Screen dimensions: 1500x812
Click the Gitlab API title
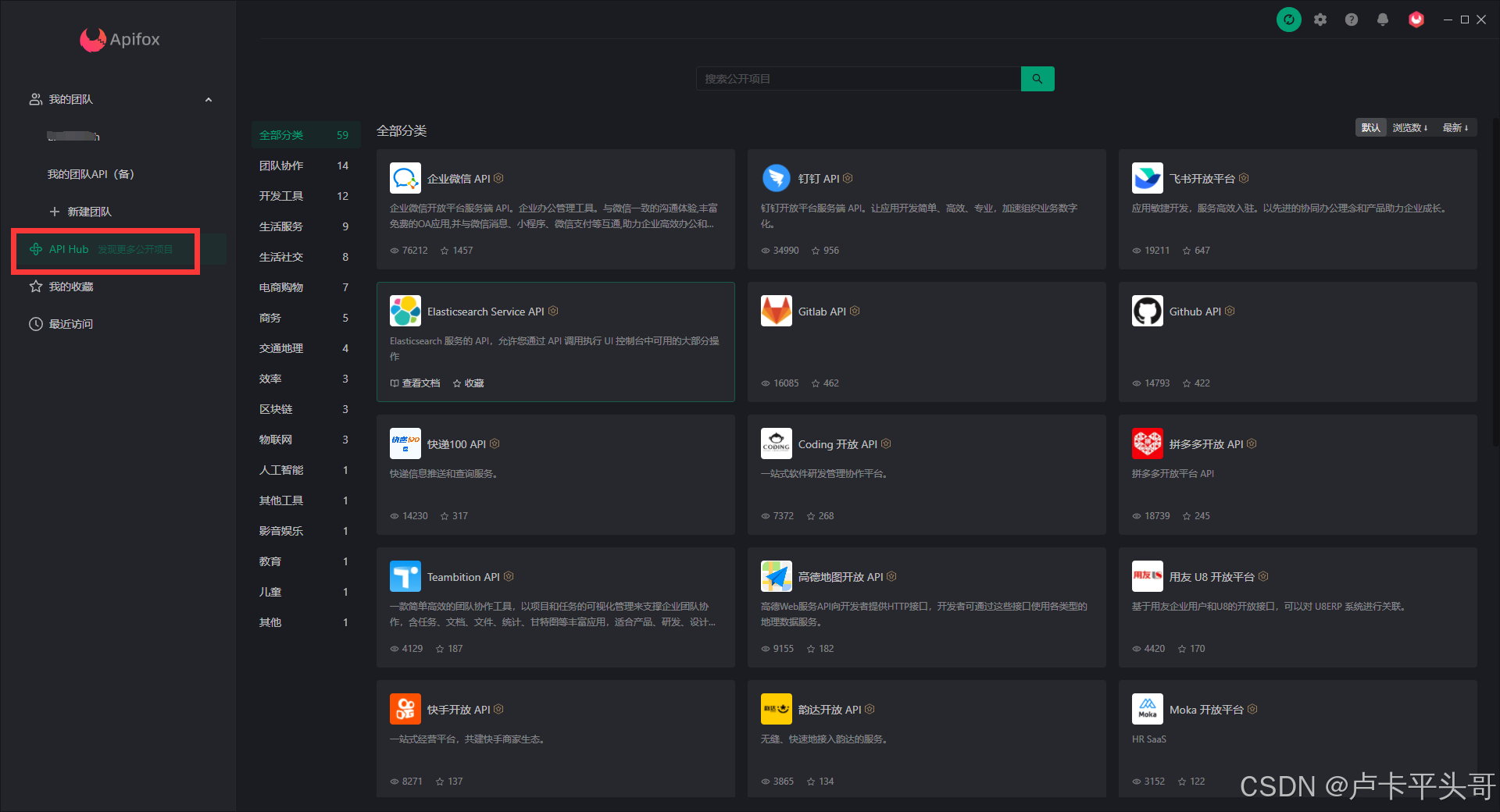tap(822, 312)
